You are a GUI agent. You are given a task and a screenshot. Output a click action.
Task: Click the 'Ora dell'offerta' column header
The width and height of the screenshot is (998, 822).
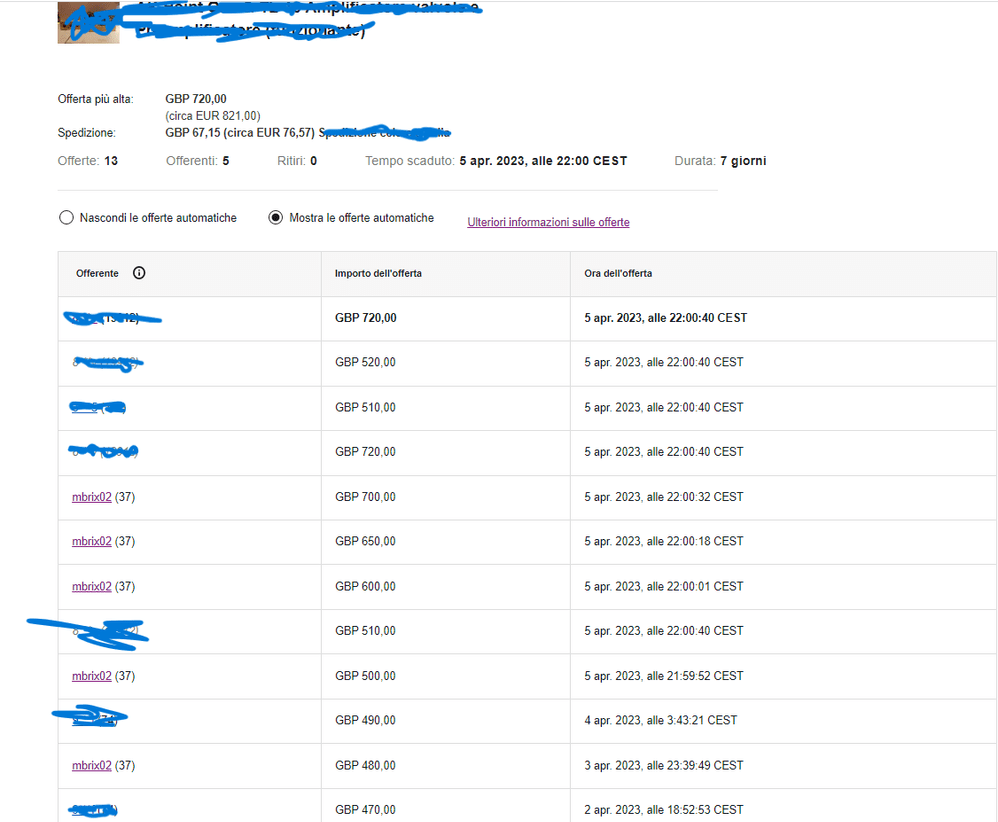click(618, 273)
